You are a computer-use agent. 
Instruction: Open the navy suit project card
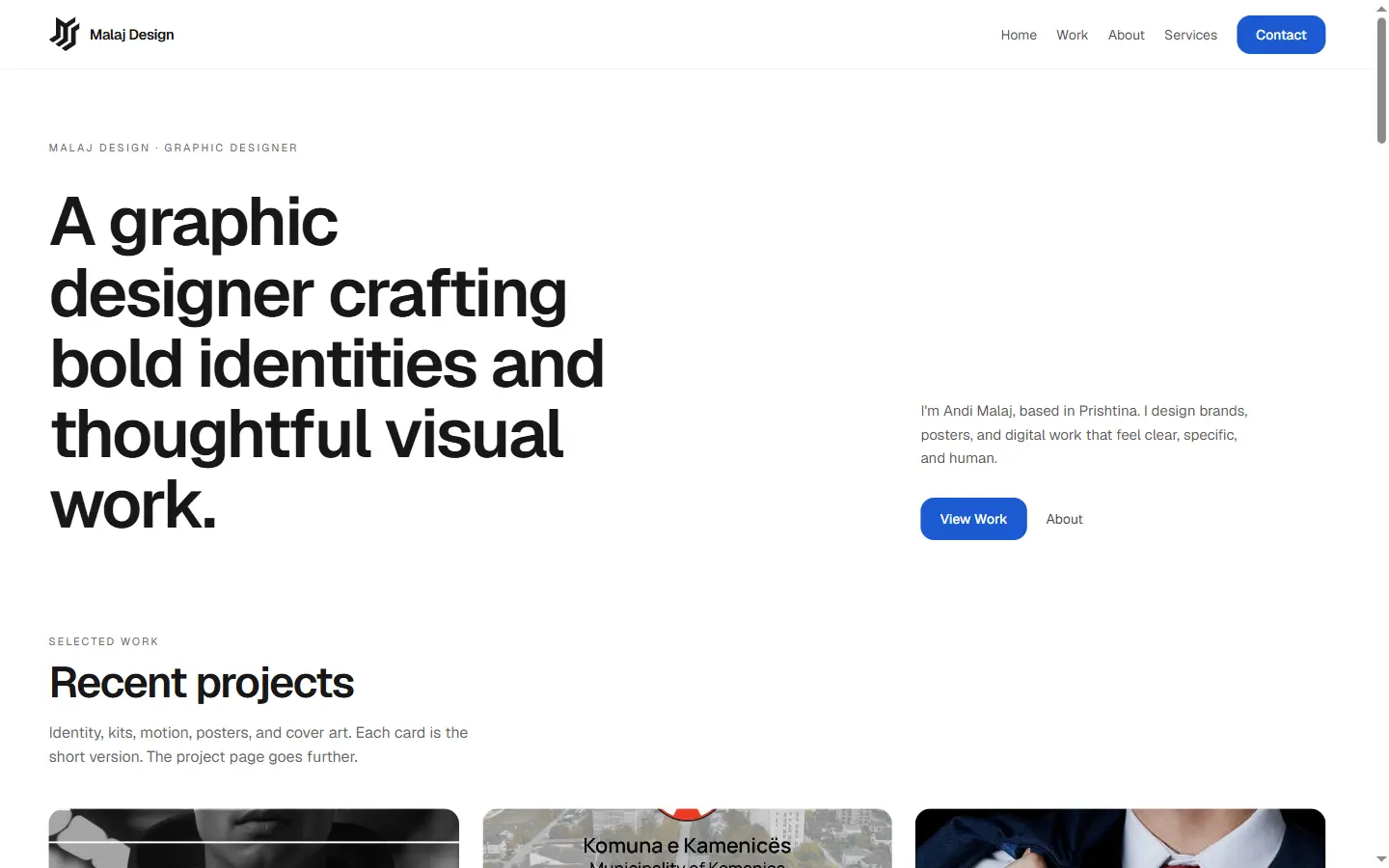(1120, 838)
